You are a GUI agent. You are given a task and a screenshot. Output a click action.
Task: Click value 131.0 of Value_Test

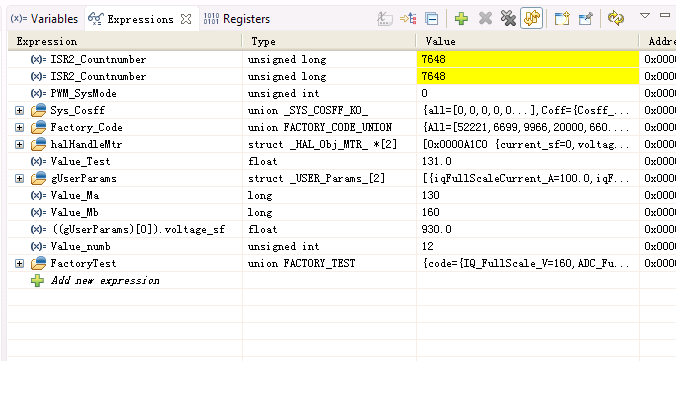click(x=436, y=161)
